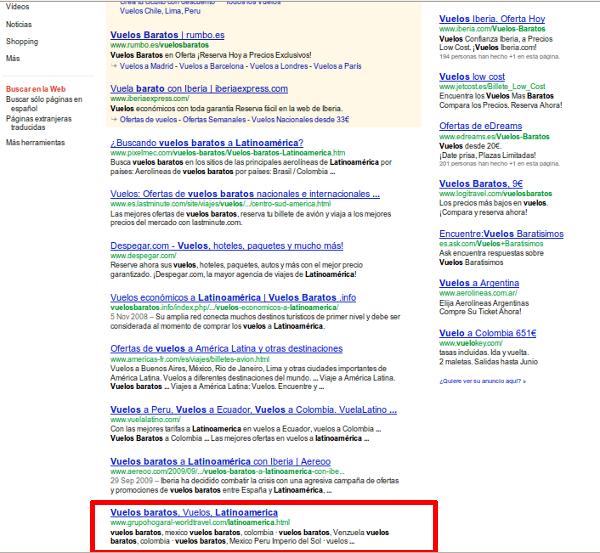Click the Ofertas Semanales sitelink
600x553 pixels.
[x=231, y=118]
